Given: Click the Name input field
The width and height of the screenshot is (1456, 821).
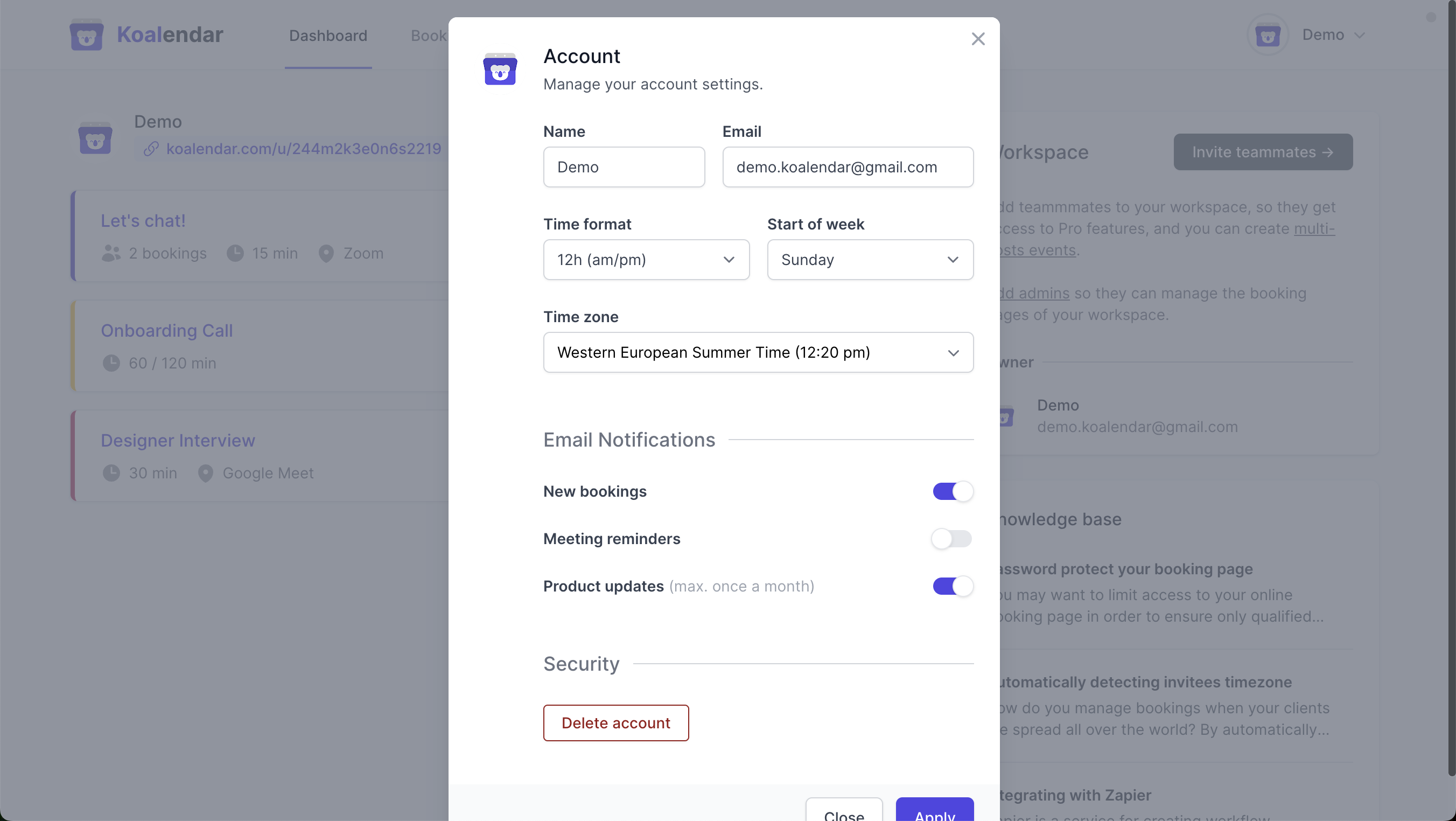Looking at the screenshot, I should pyautogui.click(x=624, y=167).
